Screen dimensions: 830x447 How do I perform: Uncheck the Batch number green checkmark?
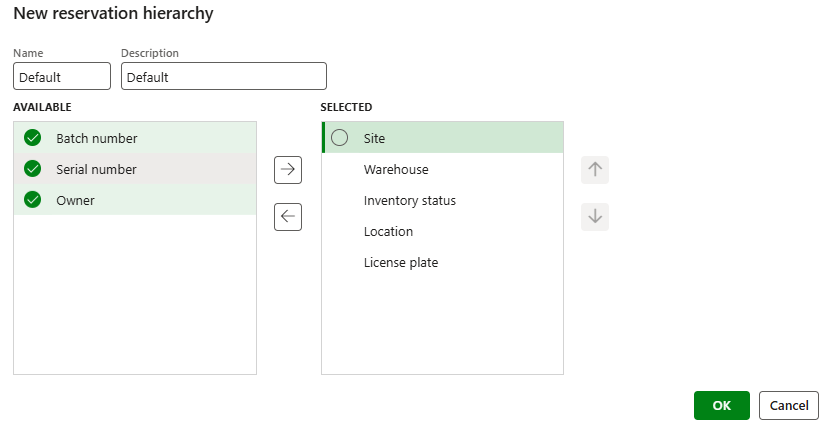32,138
